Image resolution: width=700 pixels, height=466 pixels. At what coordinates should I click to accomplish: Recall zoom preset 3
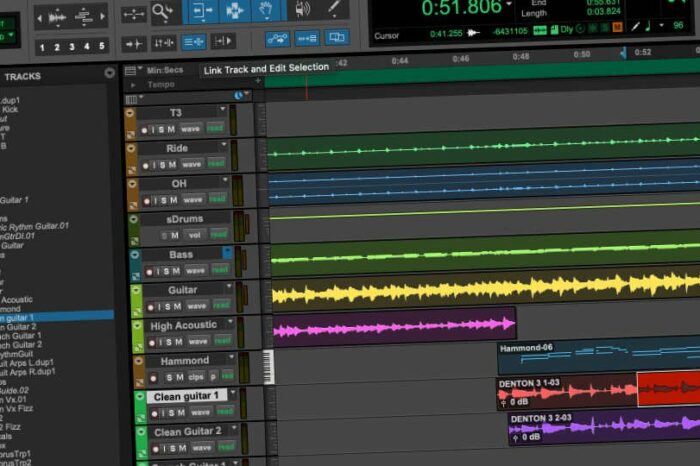coord(71,46)
